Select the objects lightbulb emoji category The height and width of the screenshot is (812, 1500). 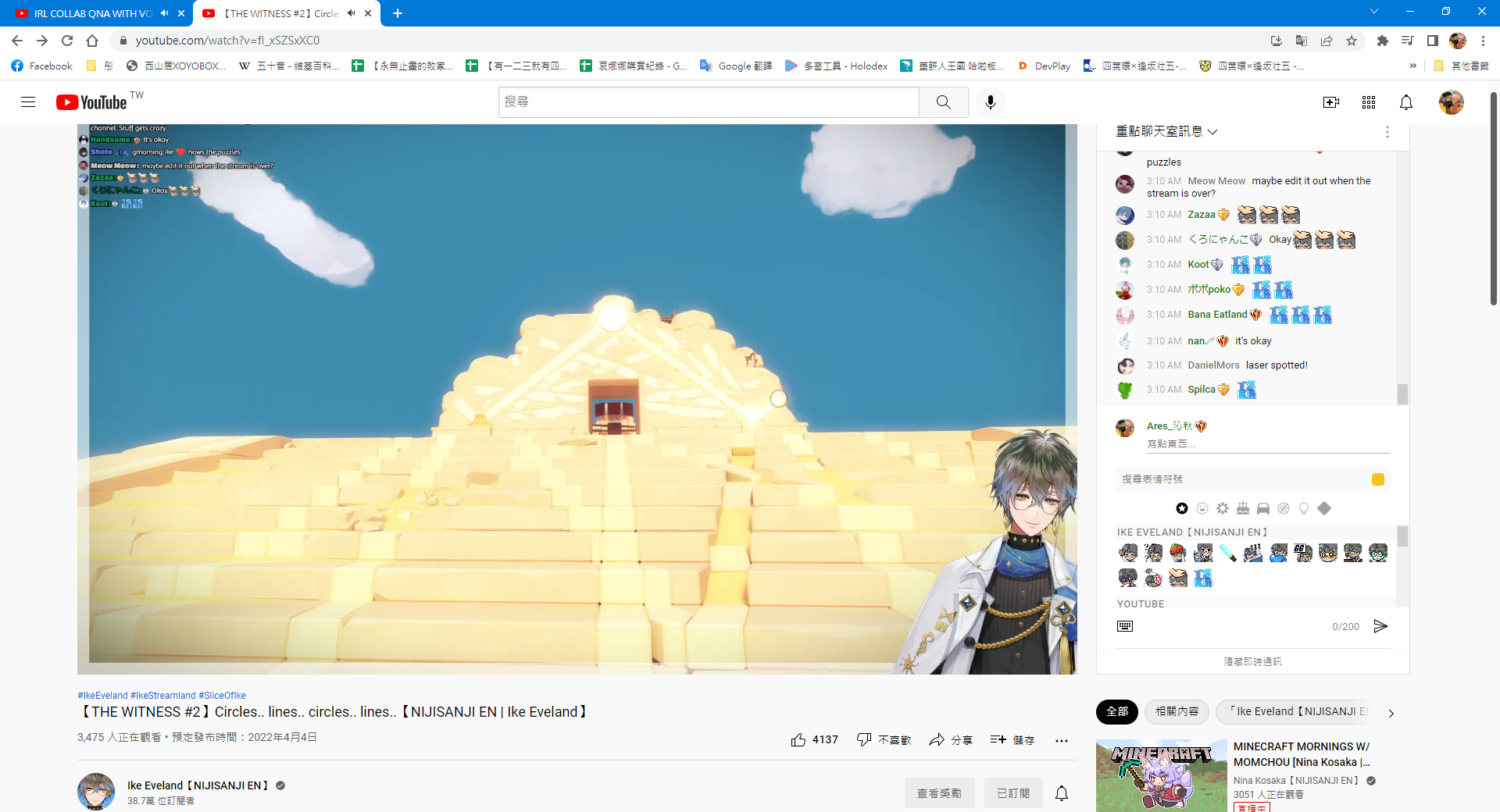pyautogui.click(x=1304, y=508)
